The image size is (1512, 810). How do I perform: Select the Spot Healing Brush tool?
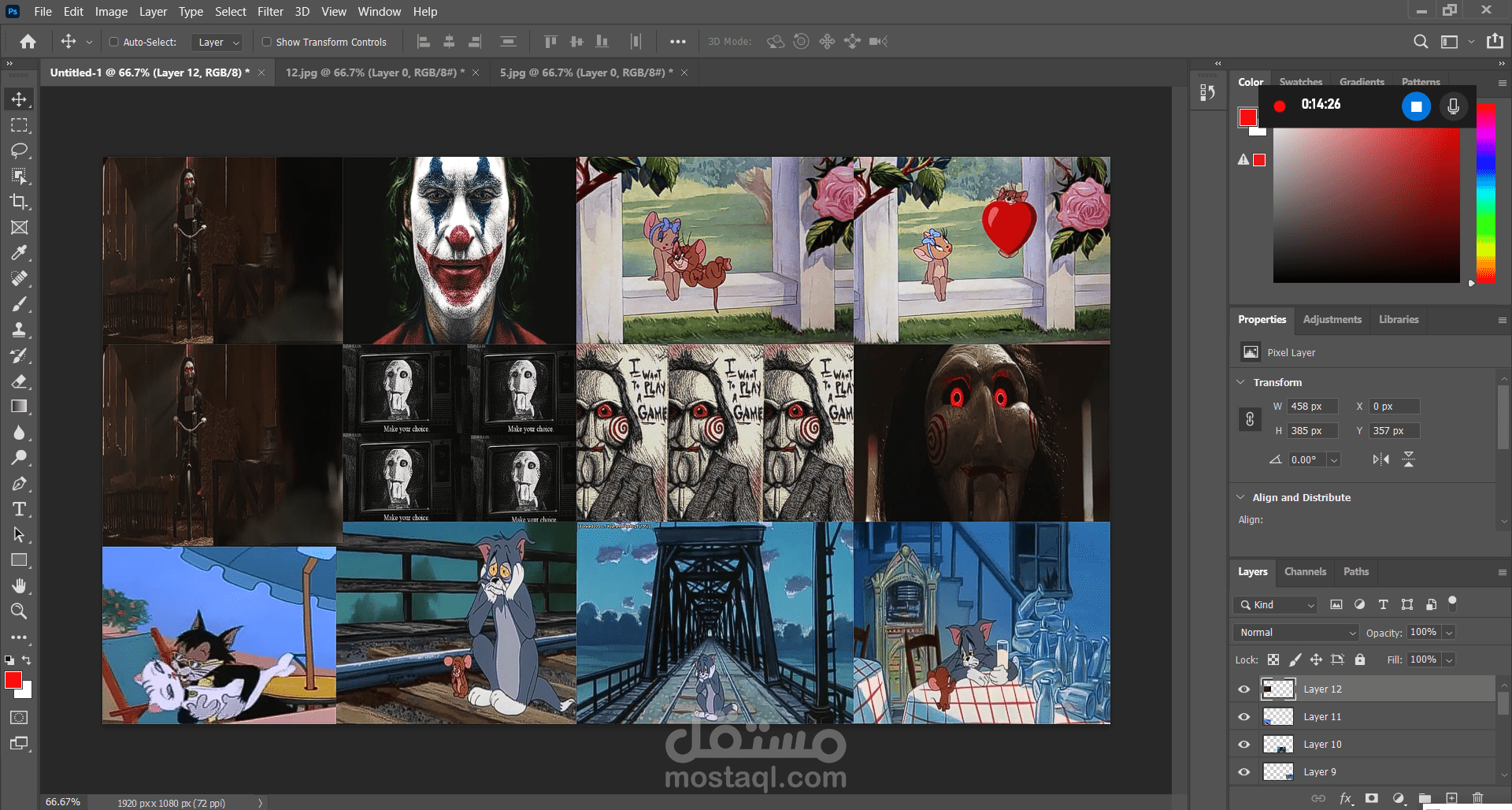click(19, 278)
